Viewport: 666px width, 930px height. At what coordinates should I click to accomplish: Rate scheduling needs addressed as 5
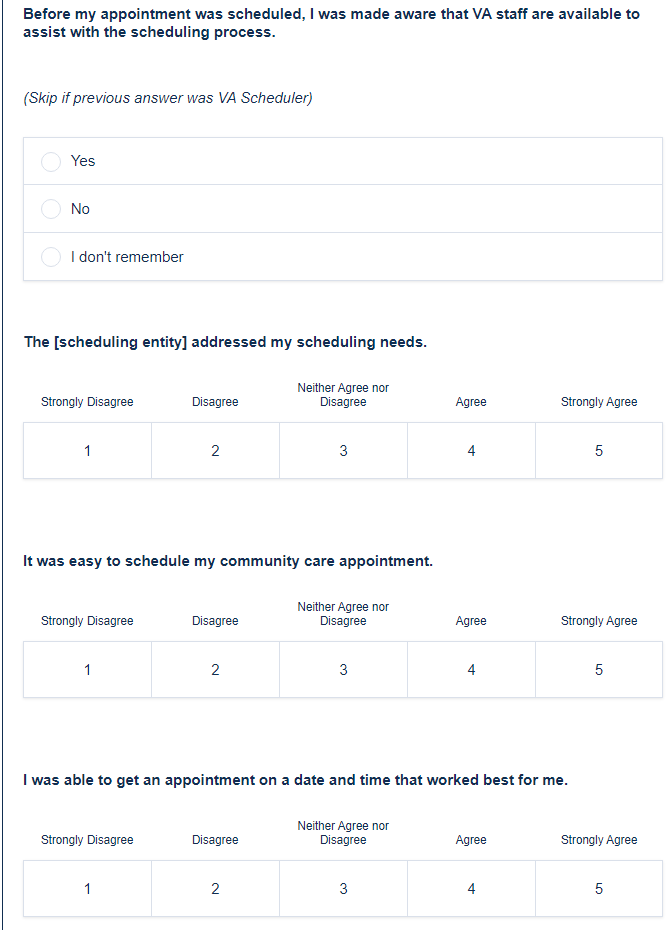(599, 451)
